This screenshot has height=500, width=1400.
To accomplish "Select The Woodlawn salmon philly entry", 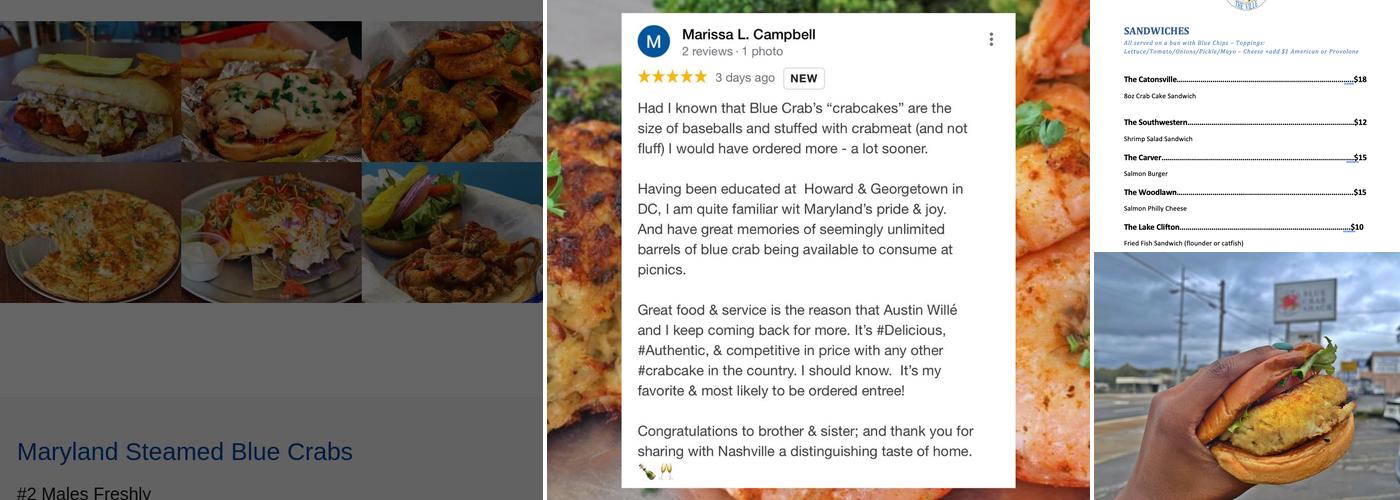I will [x=1245, y=200].
